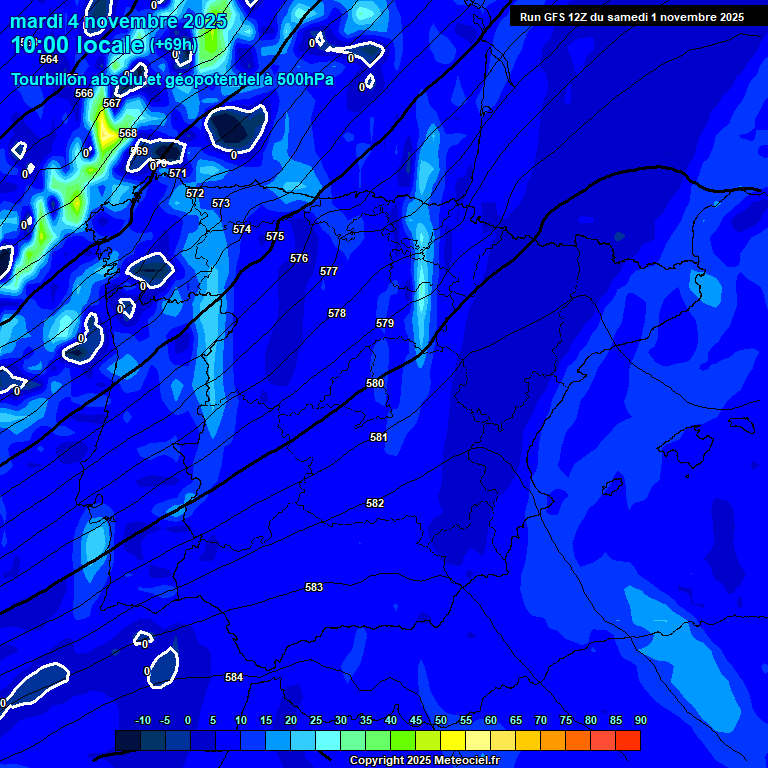Click the Run GFS 12Z header label

631,17
